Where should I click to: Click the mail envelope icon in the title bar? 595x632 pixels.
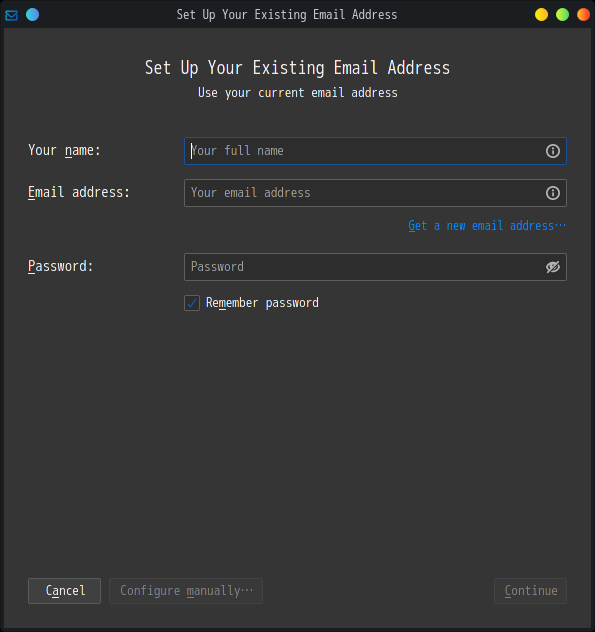point(11,15)
